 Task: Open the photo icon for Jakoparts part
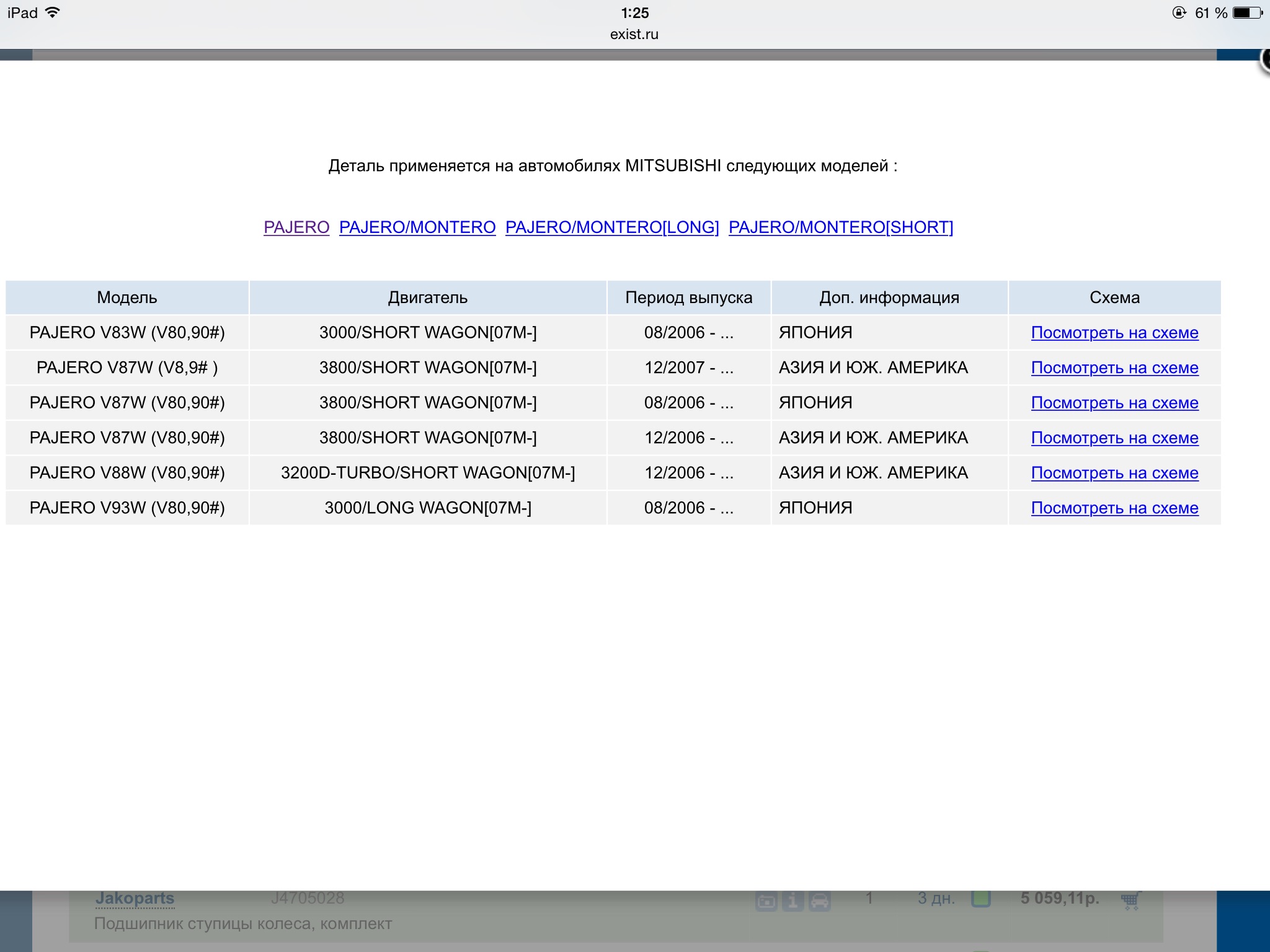click(766, 901)
